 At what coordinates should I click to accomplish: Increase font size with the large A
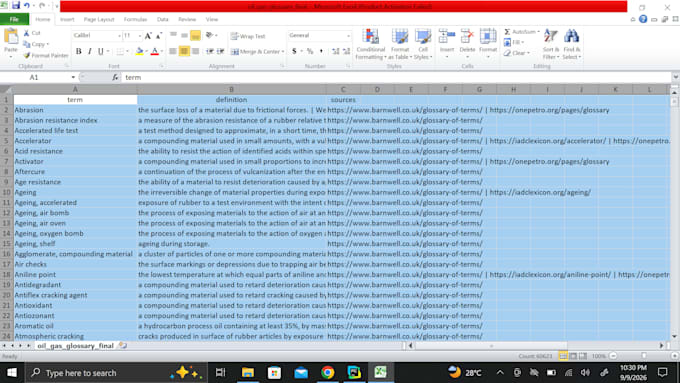click(x=148, y=36)
